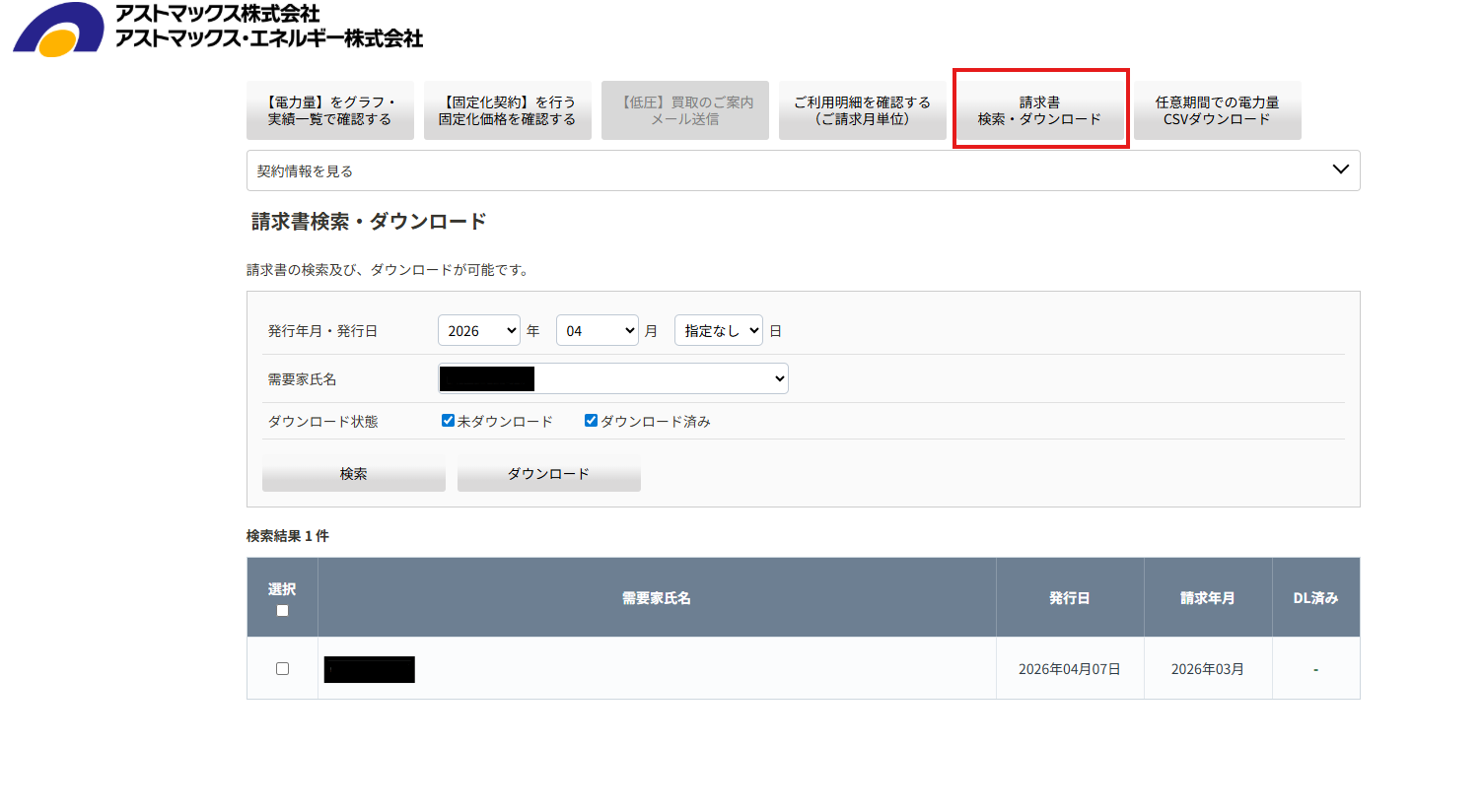Click the 需要家氏名 column header
This screenshot has height=812, width=1483.
coord(657,598)
